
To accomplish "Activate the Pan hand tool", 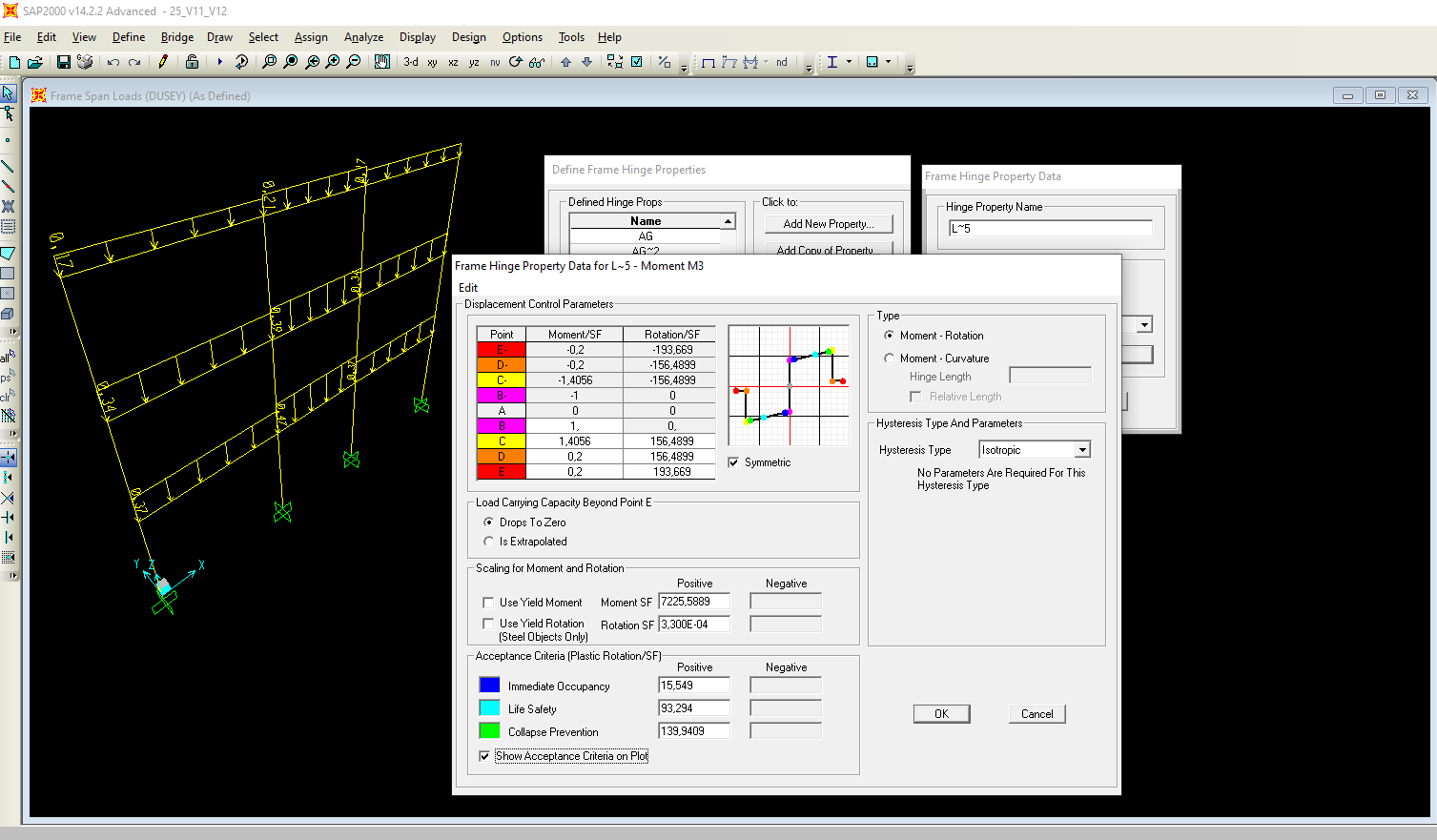I will tap(382, 62).
